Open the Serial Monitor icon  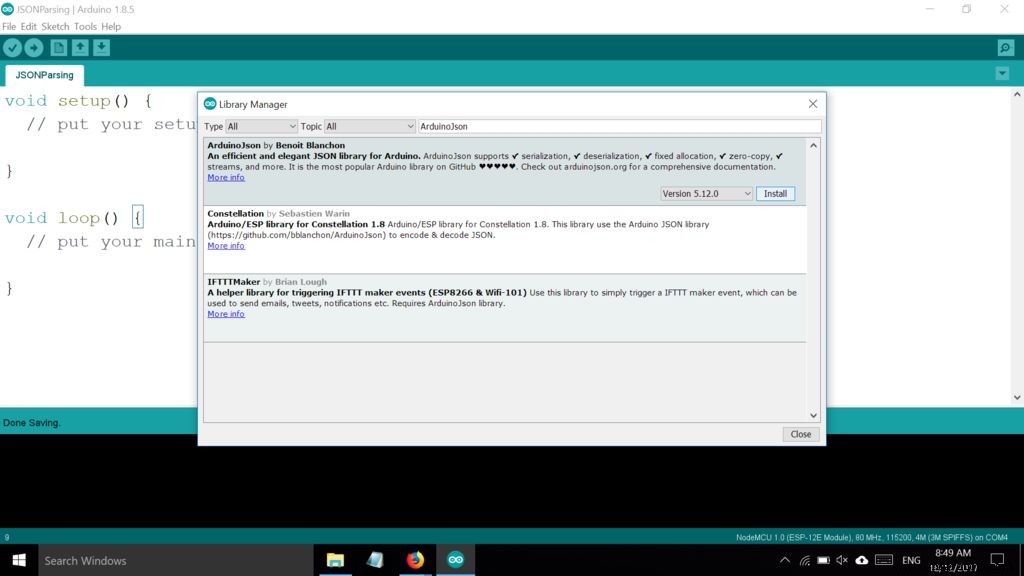[x=1004, y=47]
